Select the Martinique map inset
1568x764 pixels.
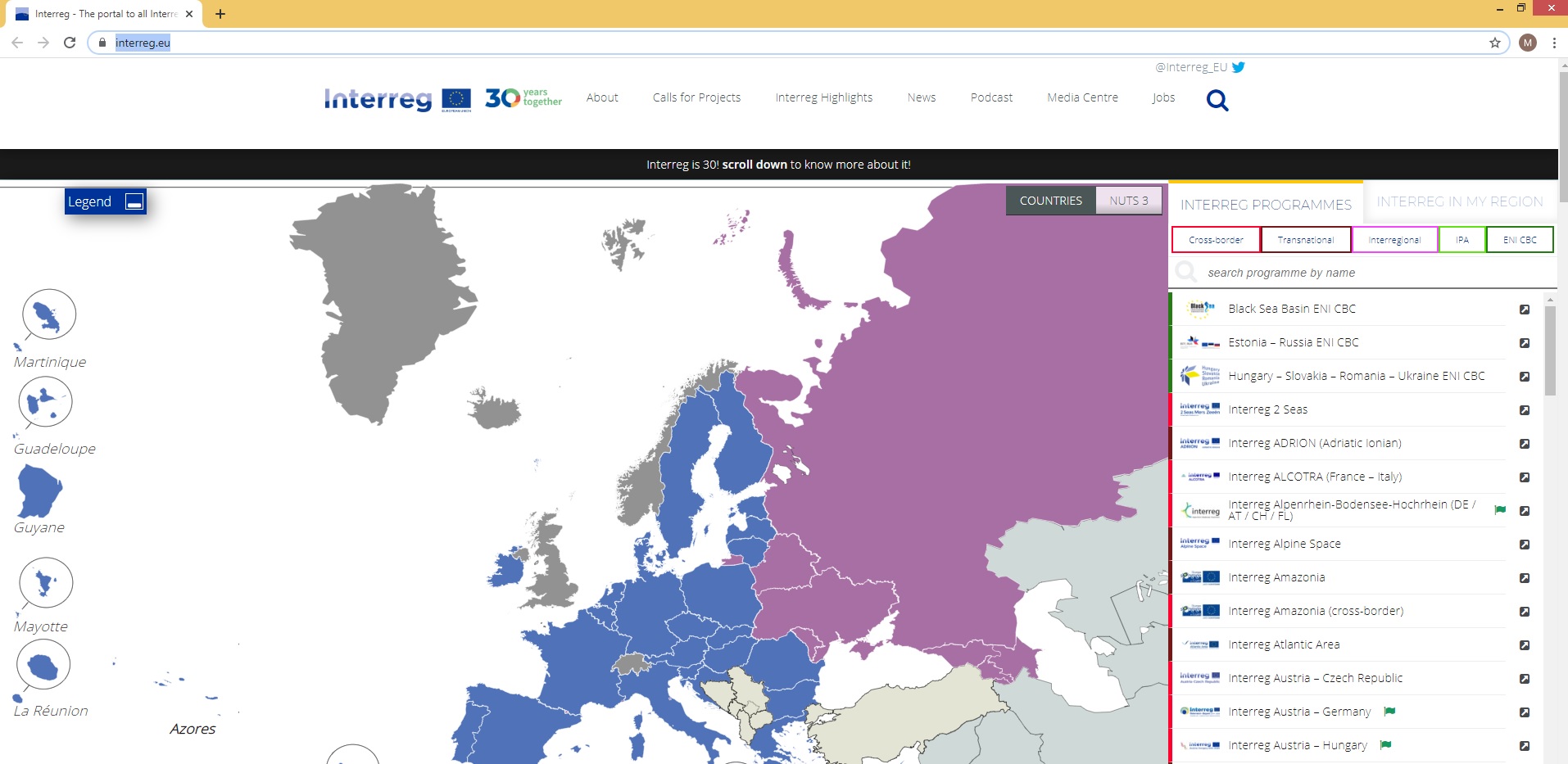point(49,314)
